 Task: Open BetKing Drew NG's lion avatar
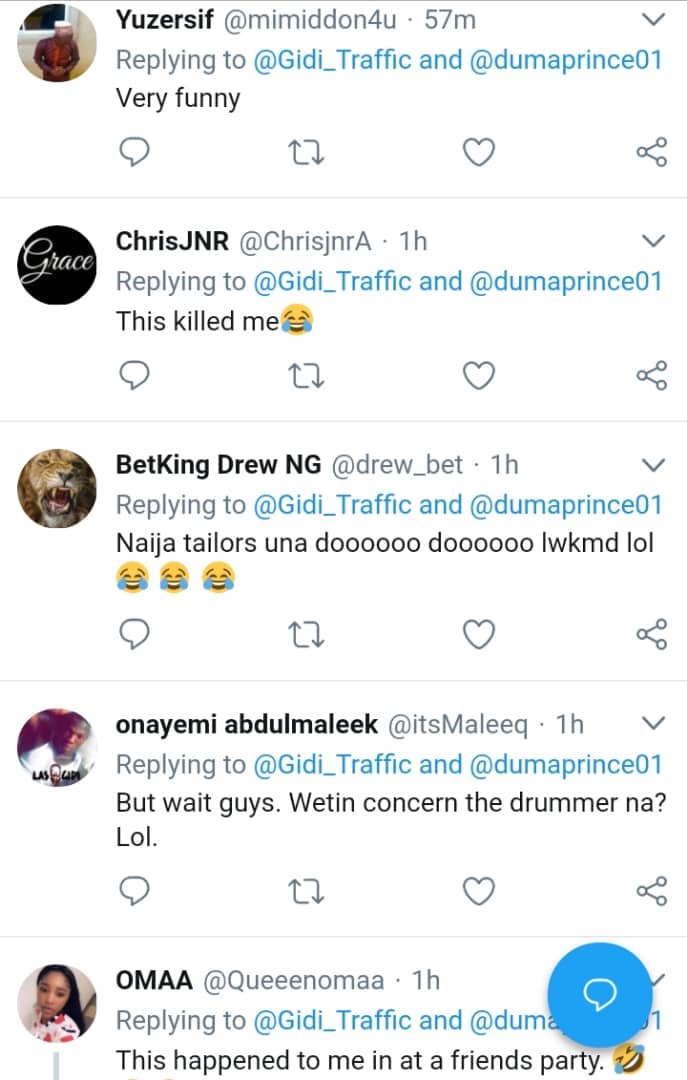58,488
